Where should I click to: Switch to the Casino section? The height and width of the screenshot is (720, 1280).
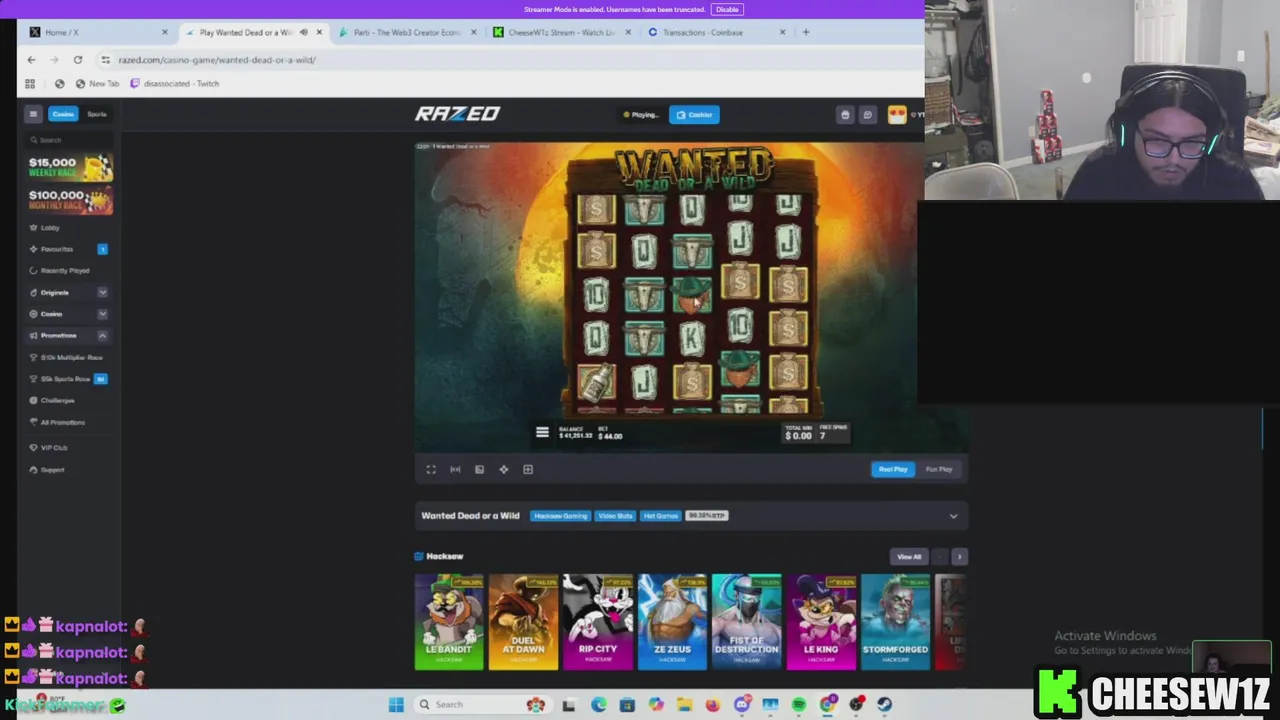point(63,114)
